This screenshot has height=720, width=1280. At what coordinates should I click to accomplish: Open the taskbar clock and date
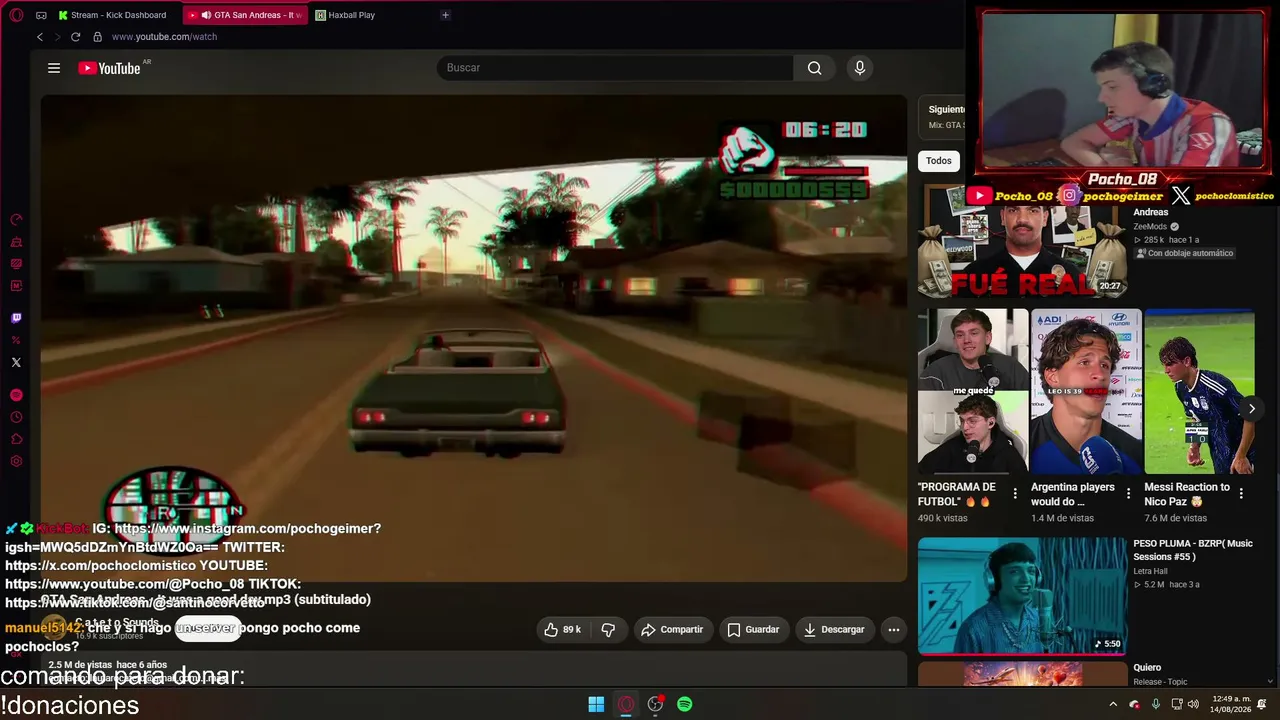tap(1230, 704)
